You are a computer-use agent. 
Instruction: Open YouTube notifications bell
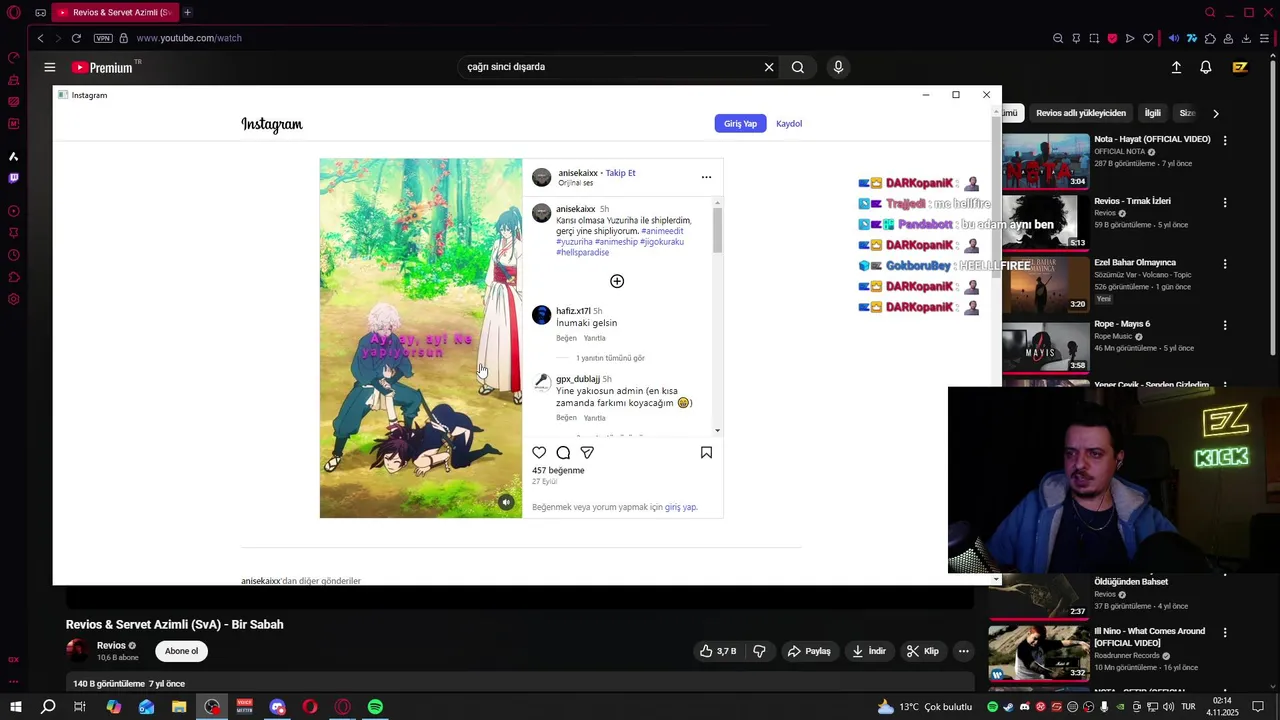coord(1206,67)
